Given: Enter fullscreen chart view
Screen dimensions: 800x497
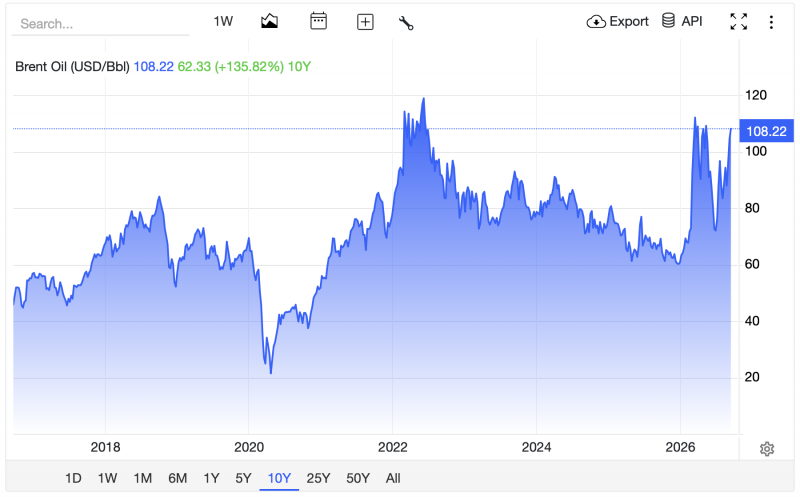Looking at the screenshot, I should (739, 22).
